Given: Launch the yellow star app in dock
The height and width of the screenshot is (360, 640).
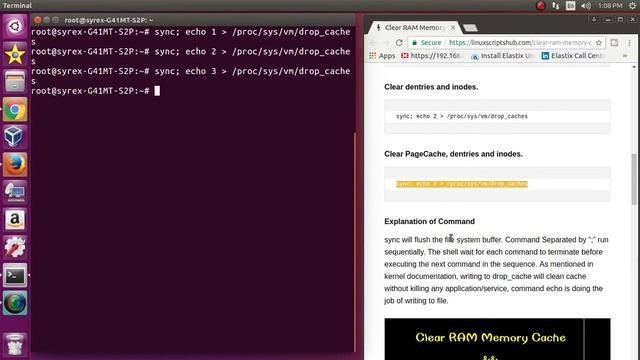Looking at the screenshot, I should (x=15, y=54).
